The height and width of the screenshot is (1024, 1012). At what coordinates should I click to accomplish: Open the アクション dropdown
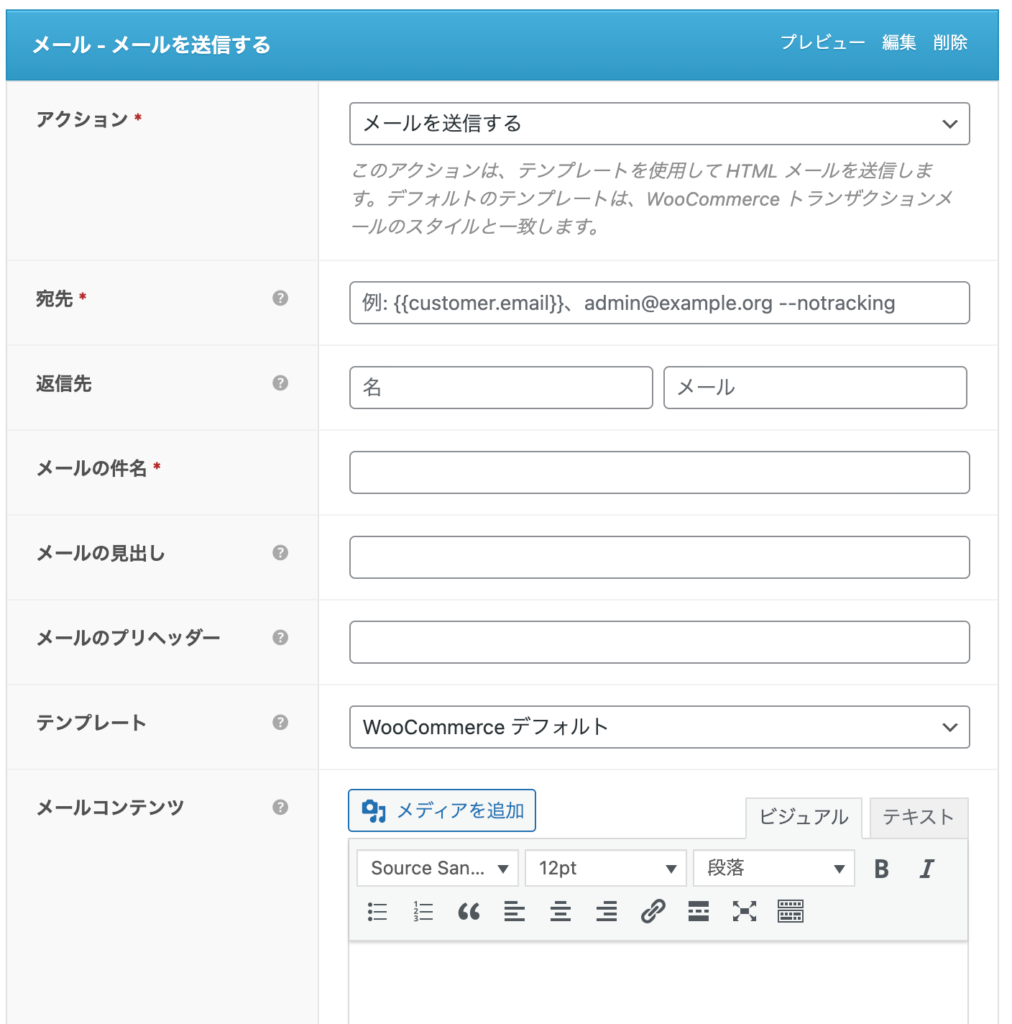[659, 123]
